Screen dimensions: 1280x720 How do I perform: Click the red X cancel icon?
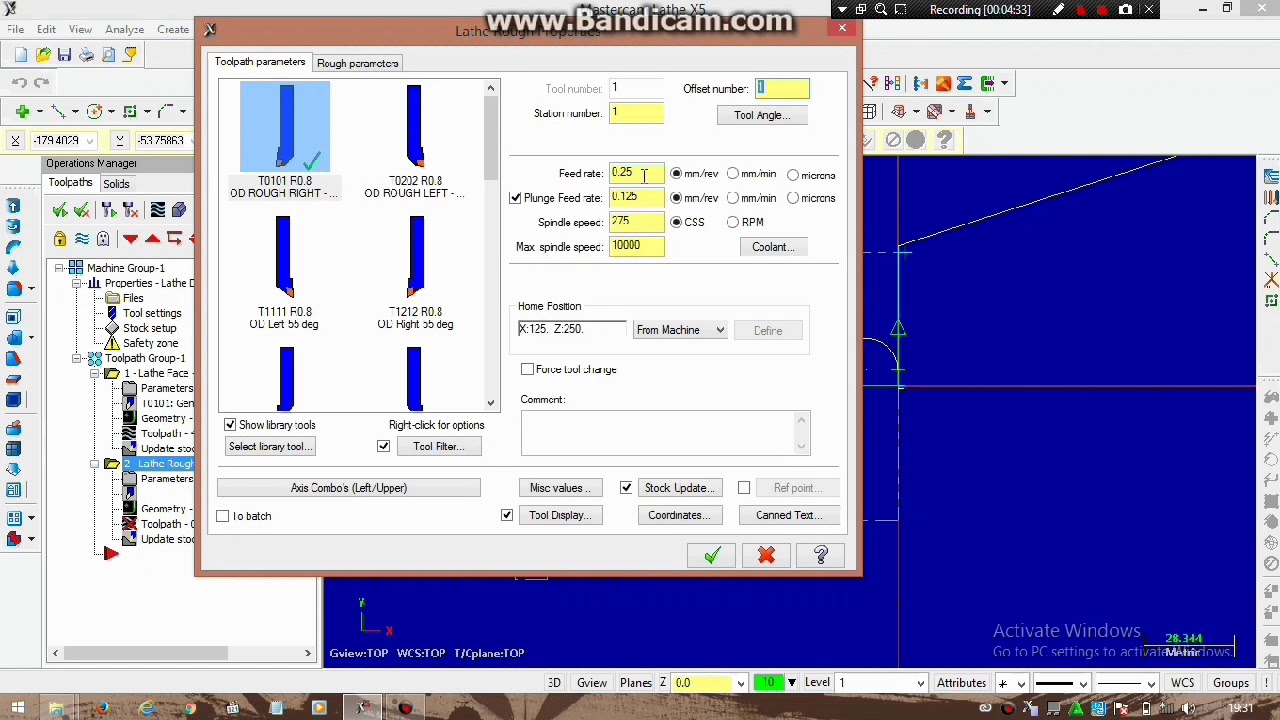pos(766,556)
